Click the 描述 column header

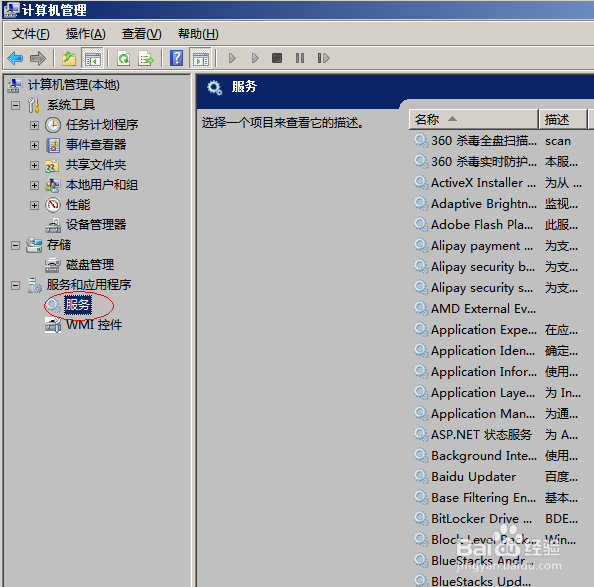pos(563,119)
